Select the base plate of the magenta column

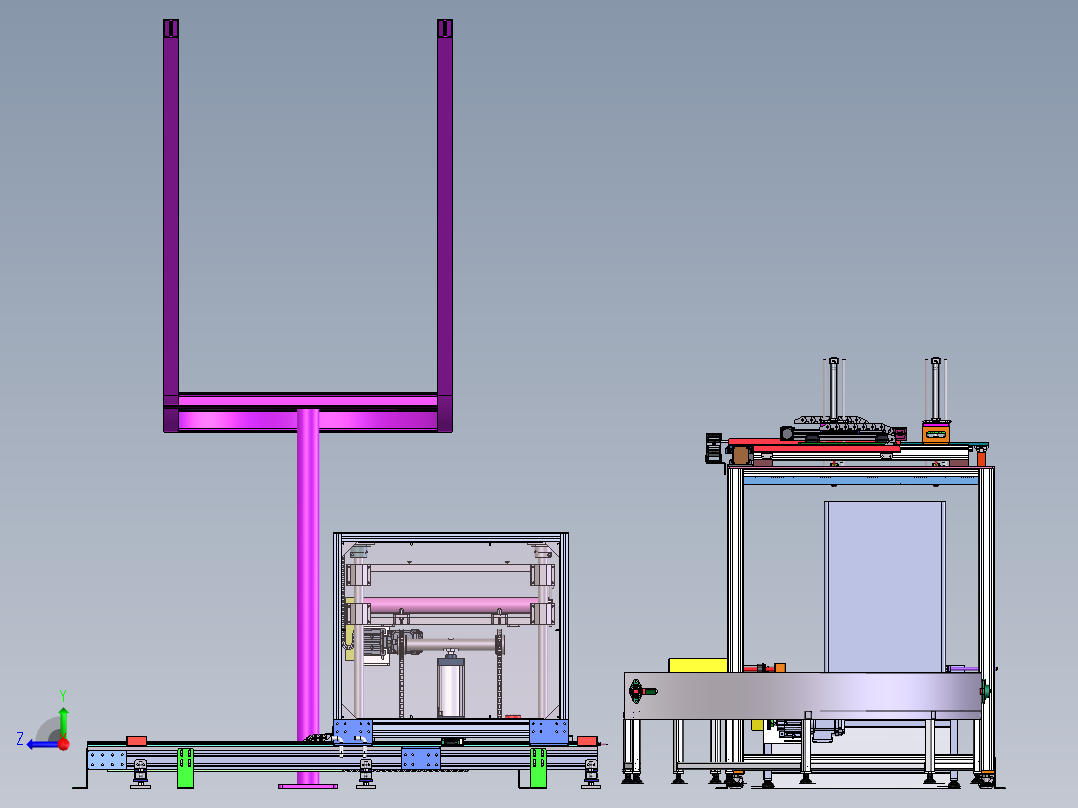(x=308, y=786)
